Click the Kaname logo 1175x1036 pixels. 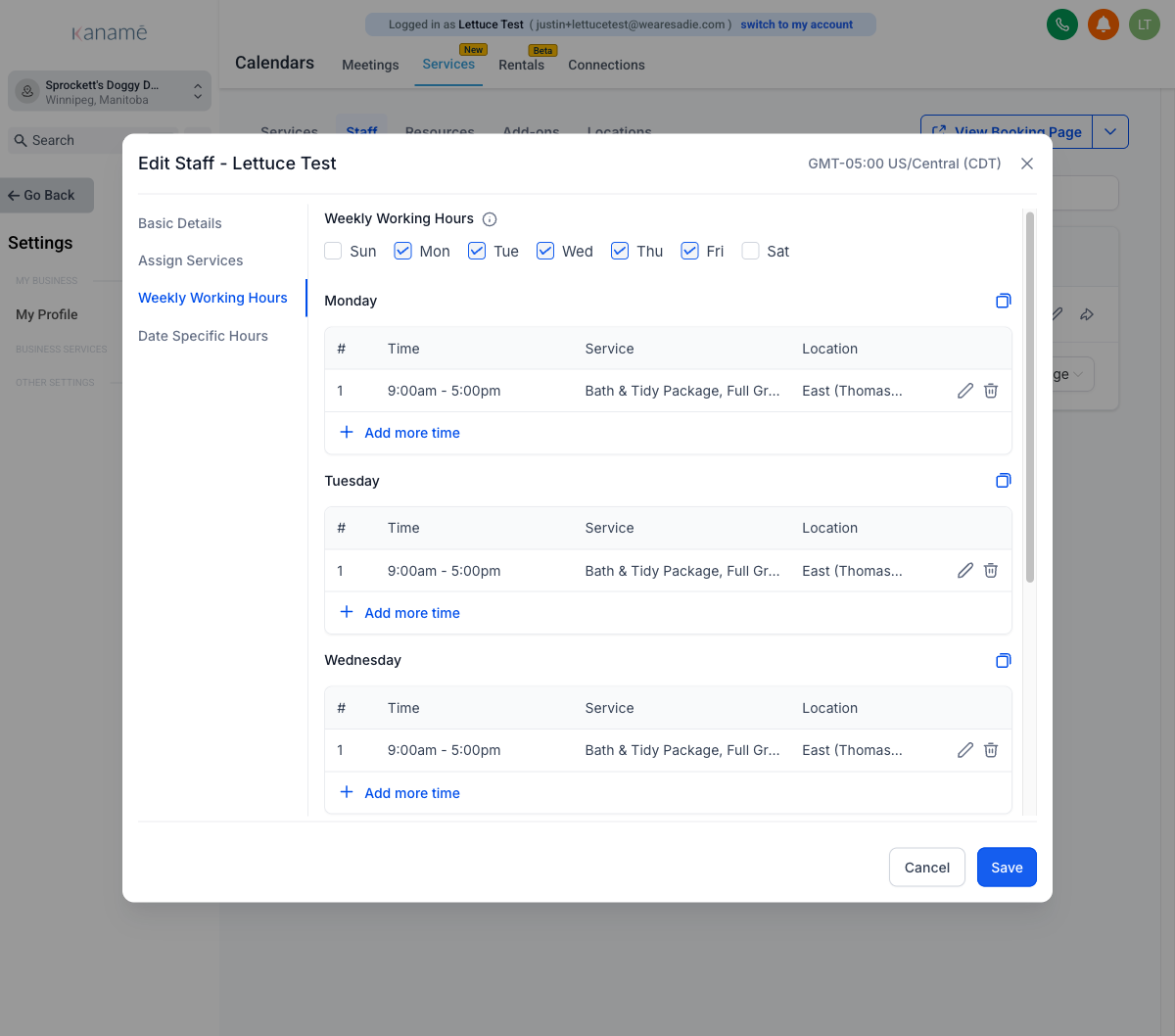point(110,33)
